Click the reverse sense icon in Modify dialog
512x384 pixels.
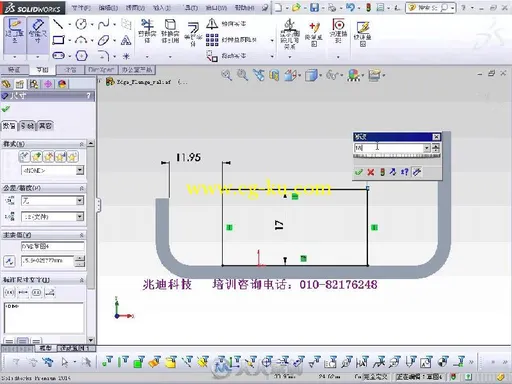click(x=393, y=172)
